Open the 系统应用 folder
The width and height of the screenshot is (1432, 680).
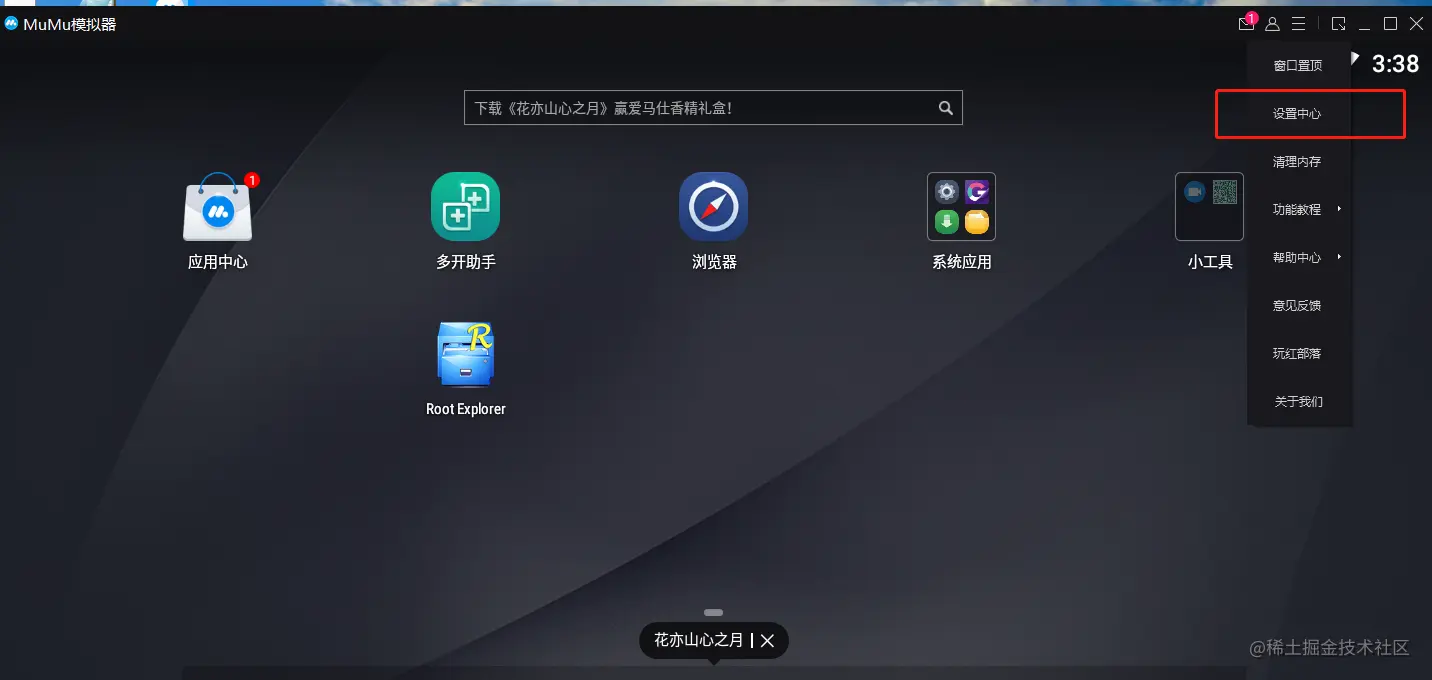[961, 207]
